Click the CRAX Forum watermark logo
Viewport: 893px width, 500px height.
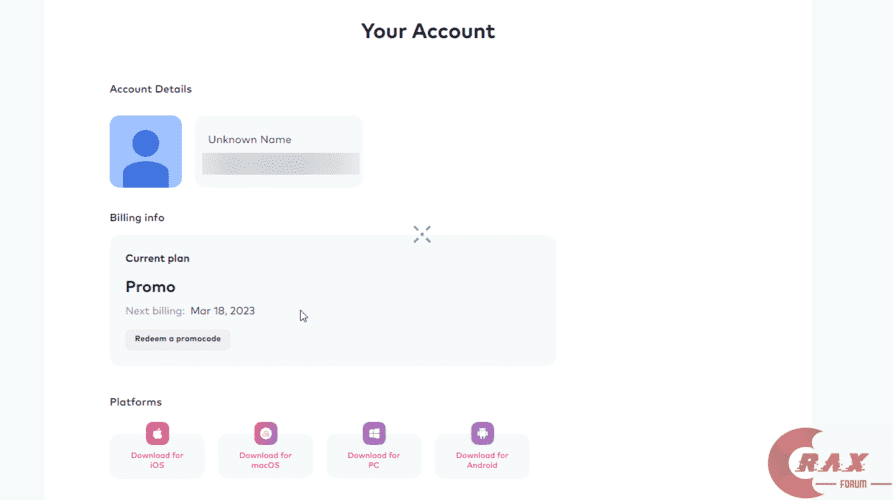826,465
